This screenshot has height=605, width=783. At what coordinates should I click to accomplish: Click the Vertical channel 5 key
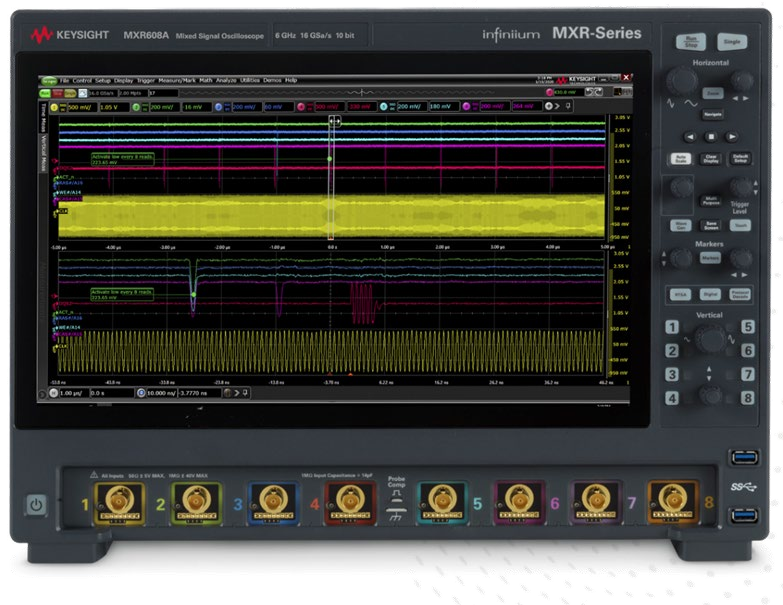747,326
